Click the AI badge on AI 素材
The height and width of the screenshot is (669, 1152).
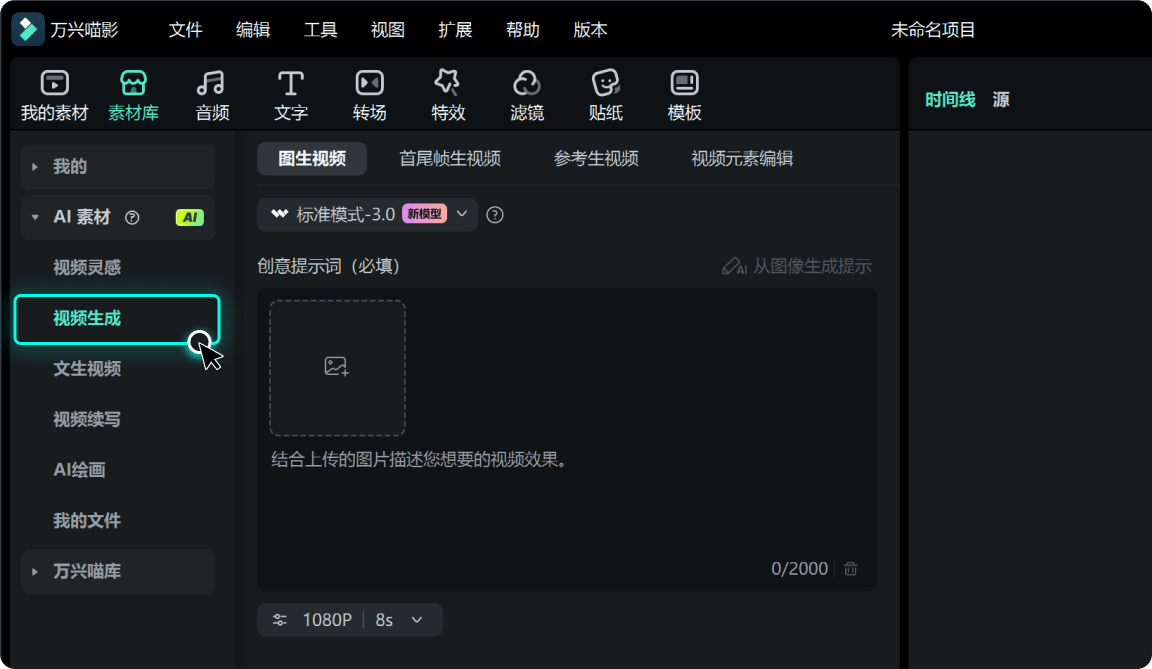pyautogui.click(x=190, y=217)
